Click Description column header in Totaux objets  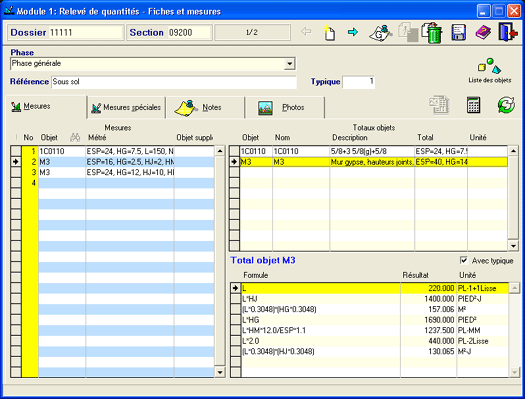(350, 137)
